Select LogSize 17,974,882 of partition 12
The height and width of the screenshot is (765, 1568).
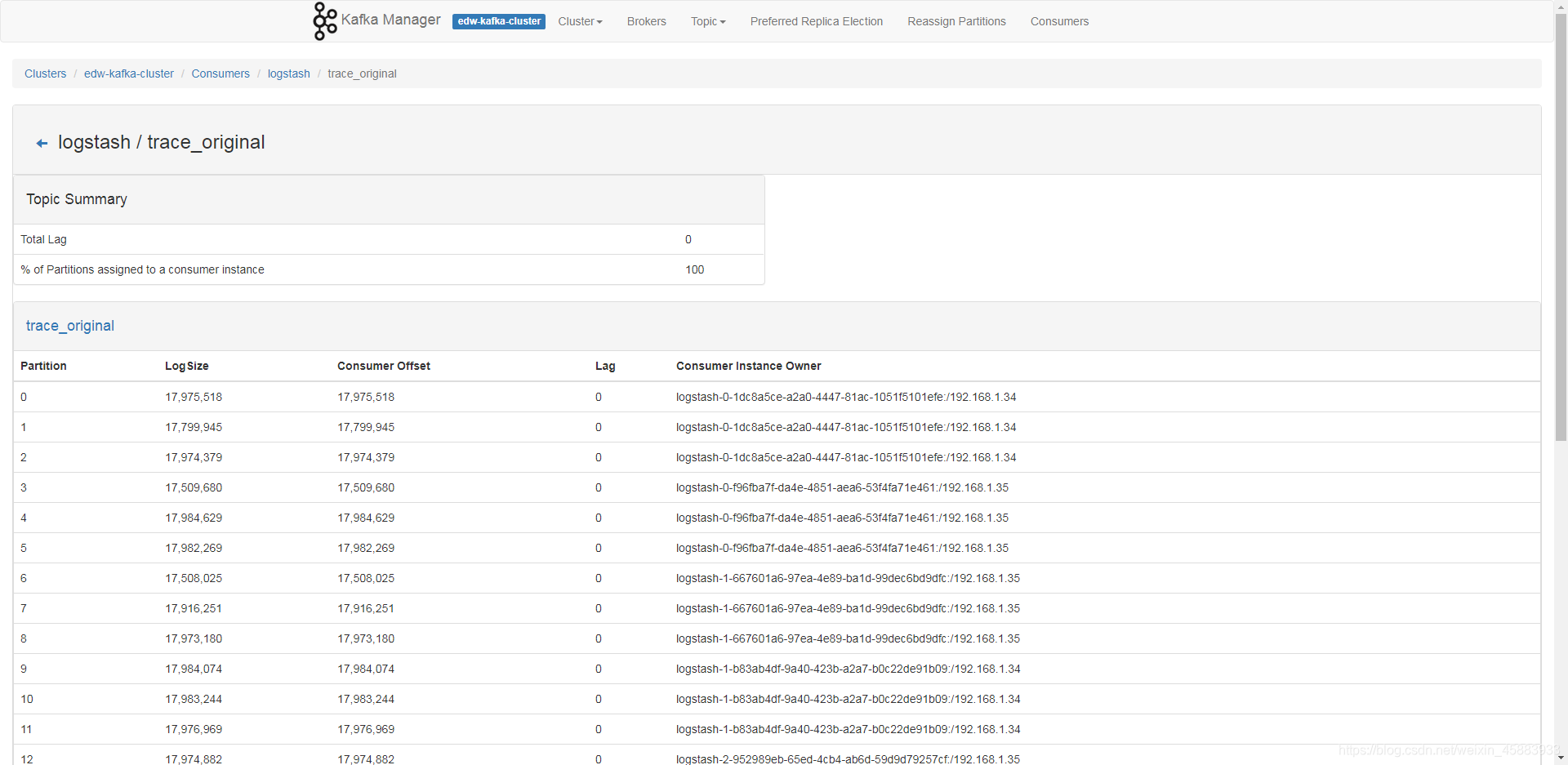point(194,759)
